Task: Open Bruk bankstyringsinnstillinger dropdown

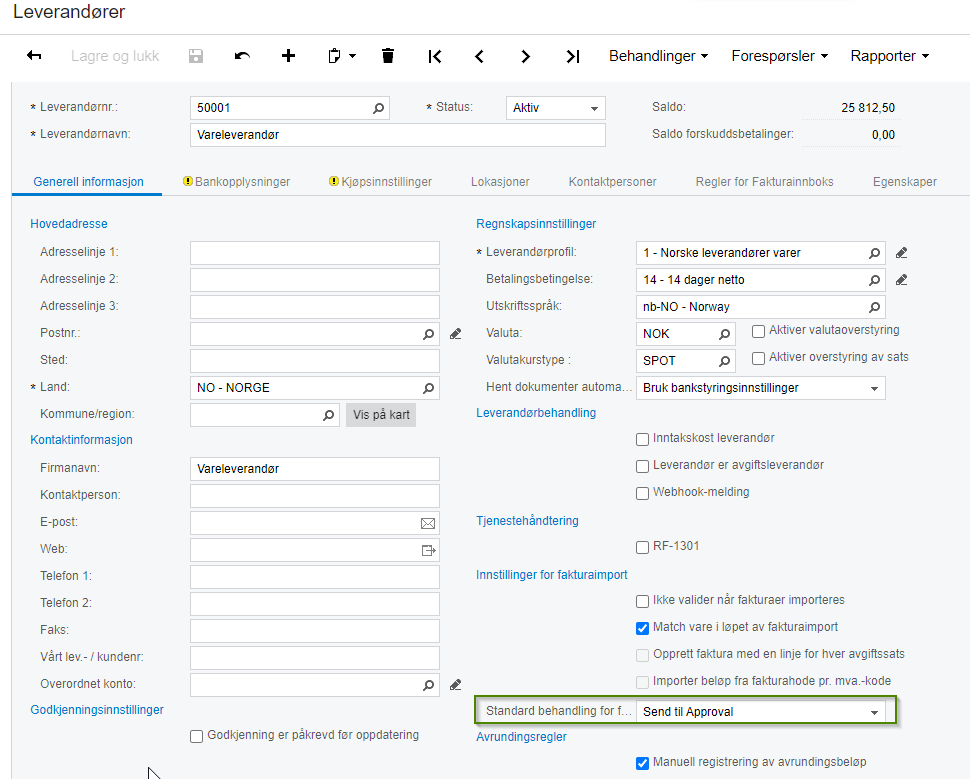Action: (761, 388)
